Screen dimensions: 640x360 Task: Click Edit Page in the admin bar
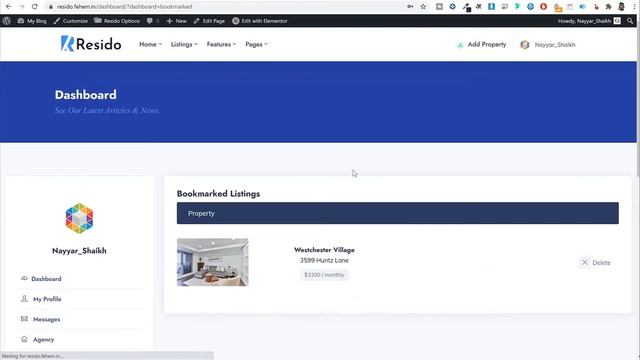click(209, 21)
